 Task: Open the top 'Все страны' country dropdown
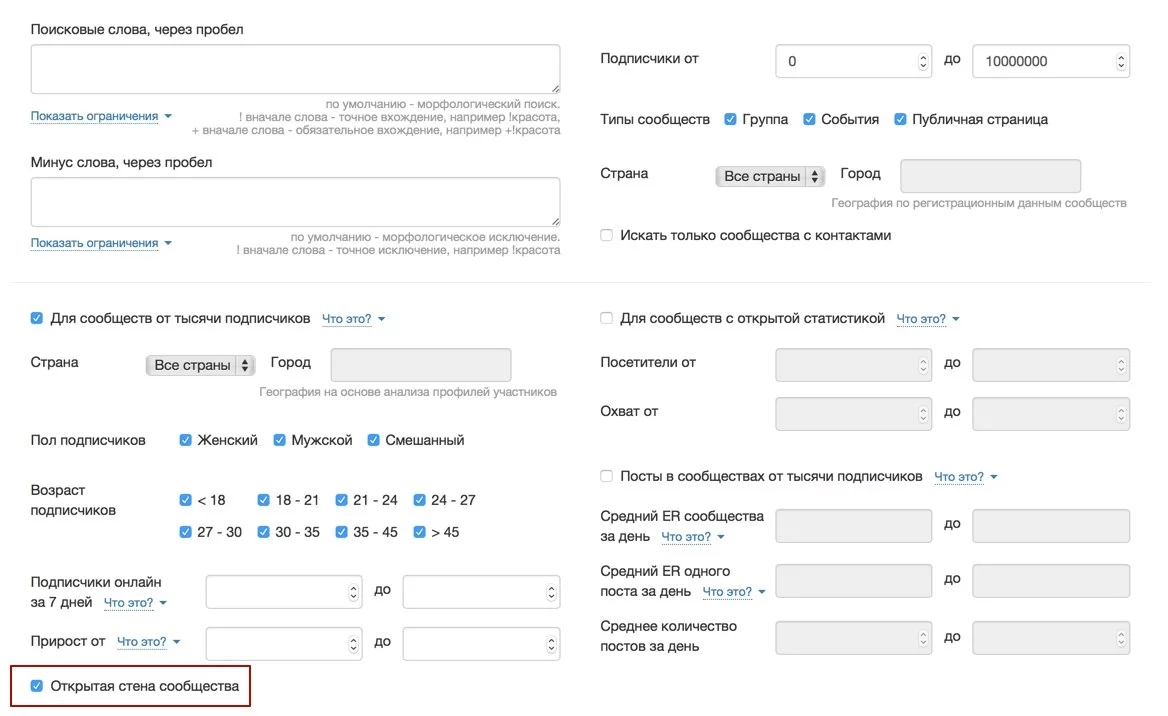770,176
